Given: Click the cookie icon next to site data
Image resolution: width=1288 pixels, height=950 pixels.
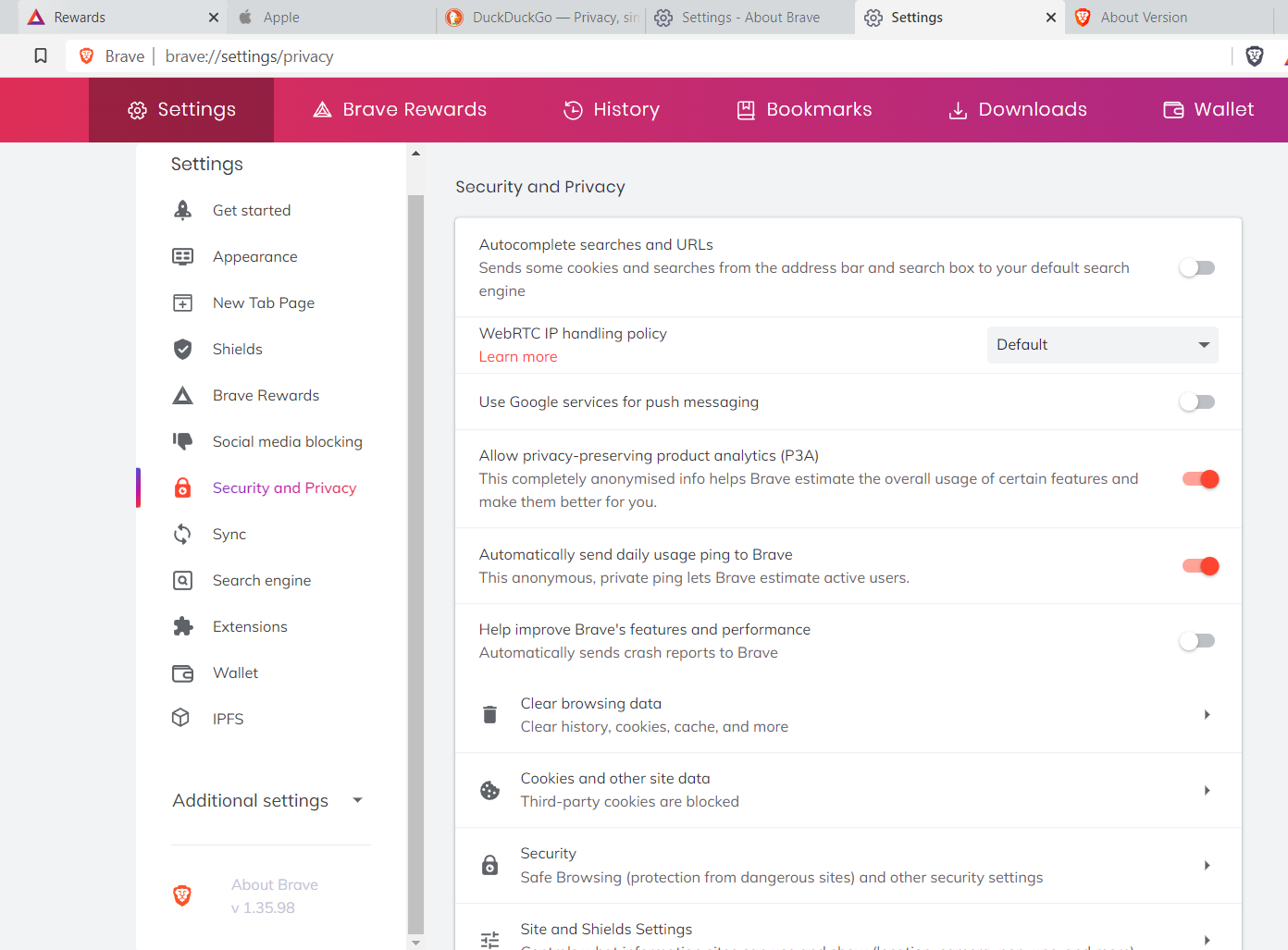Looking at the screenshot, I should click(x=489, y=790).
